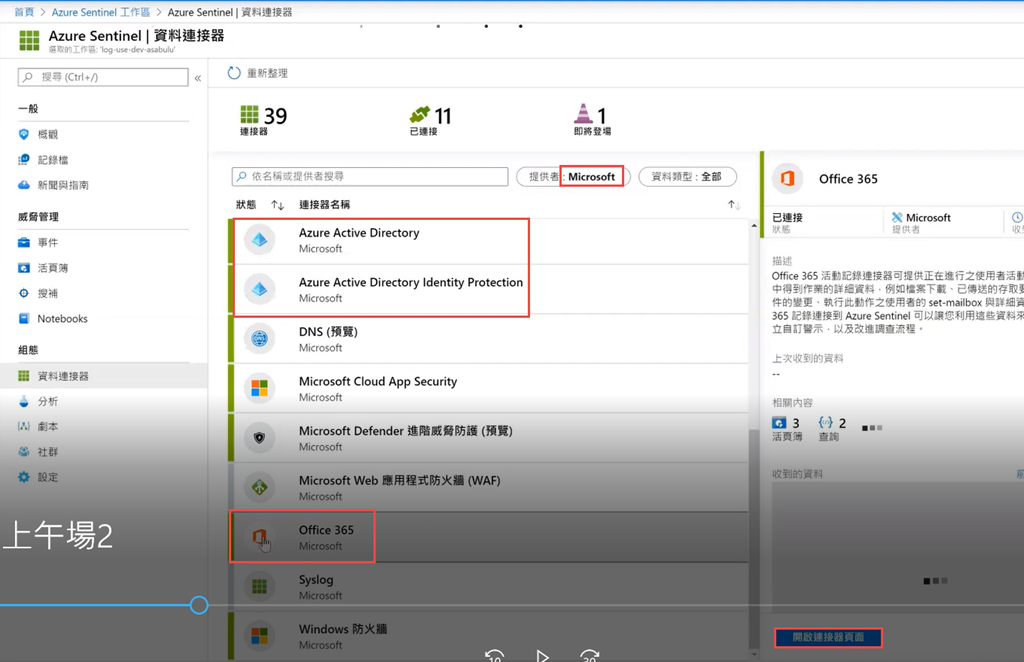1024x662 pixels.
Task: Open 活頁簿 workbooks in sidebar
Action: (x=52, y=268)
